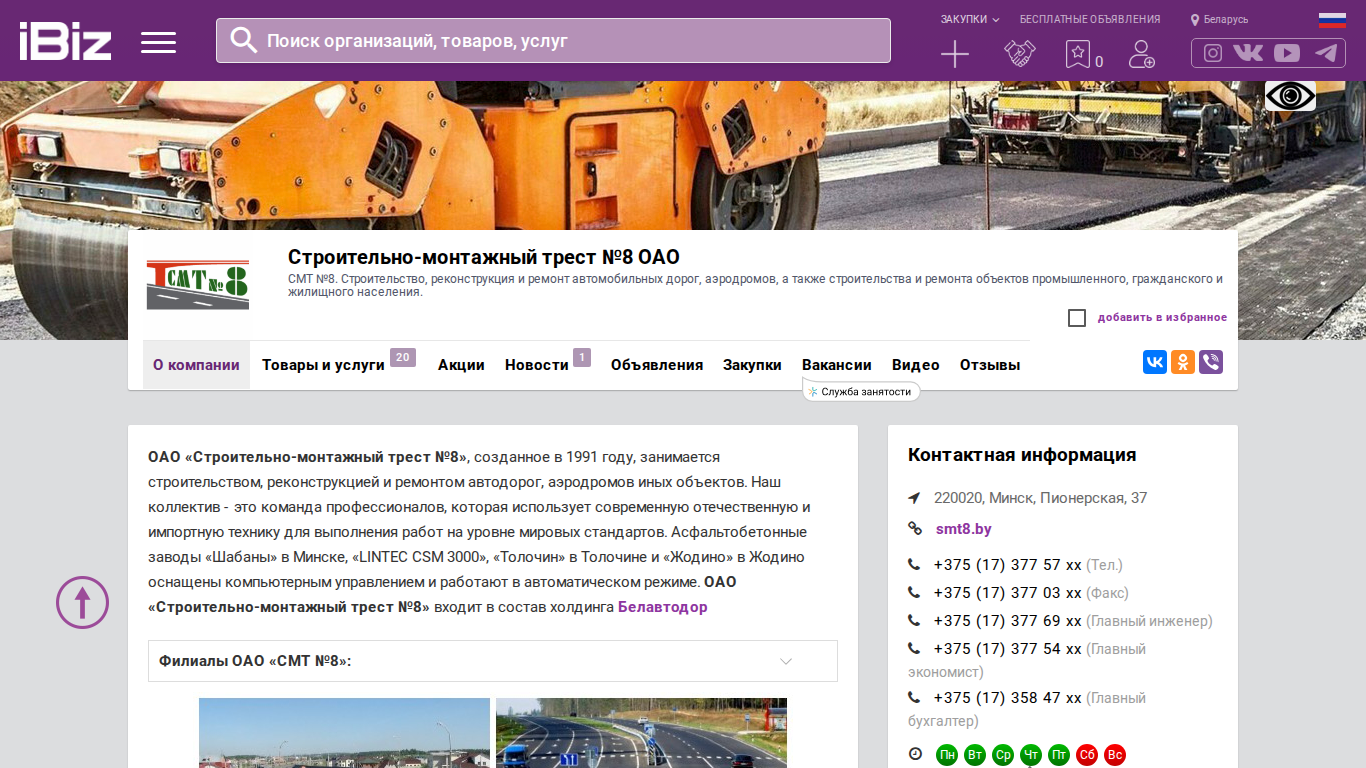Screen dimensions: 1366x768
Task: Select Wednesday Ср schedule circle
Action: (1003, 755)
